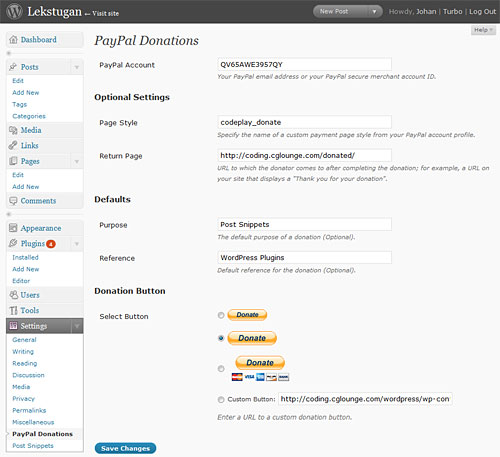Image resolution: width=500 pixels, height=457 pixels.
Task: Select Donate with credit cards radio option
Action: pos(221,368)
